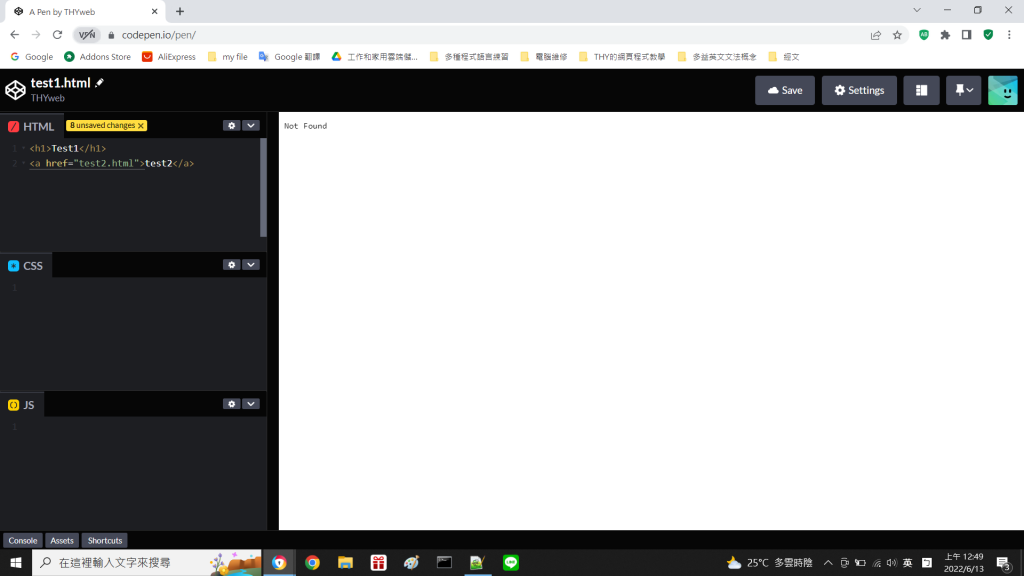This screenshot has width=1024, height=576.
Task: Select the JS editor tab
Action: point(22,405)
